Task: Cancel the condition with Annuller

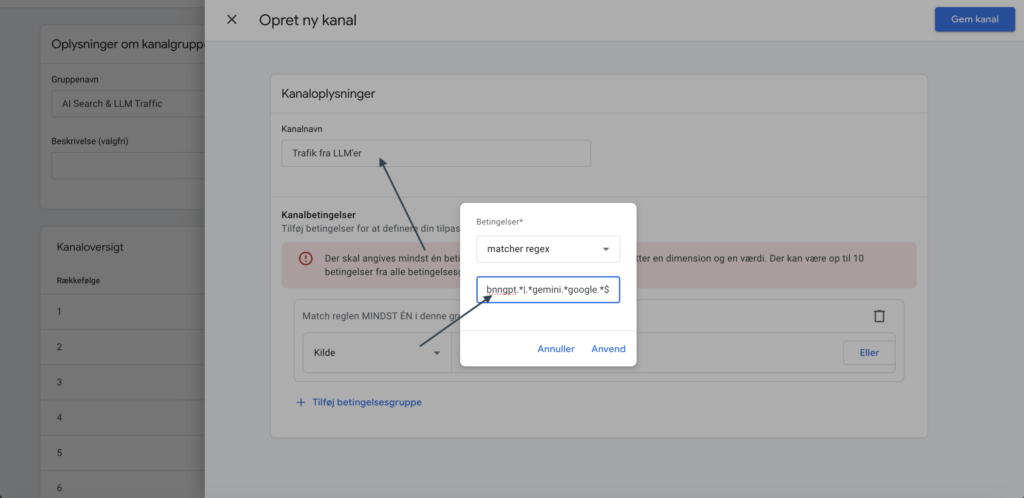Action: (555, 349)
